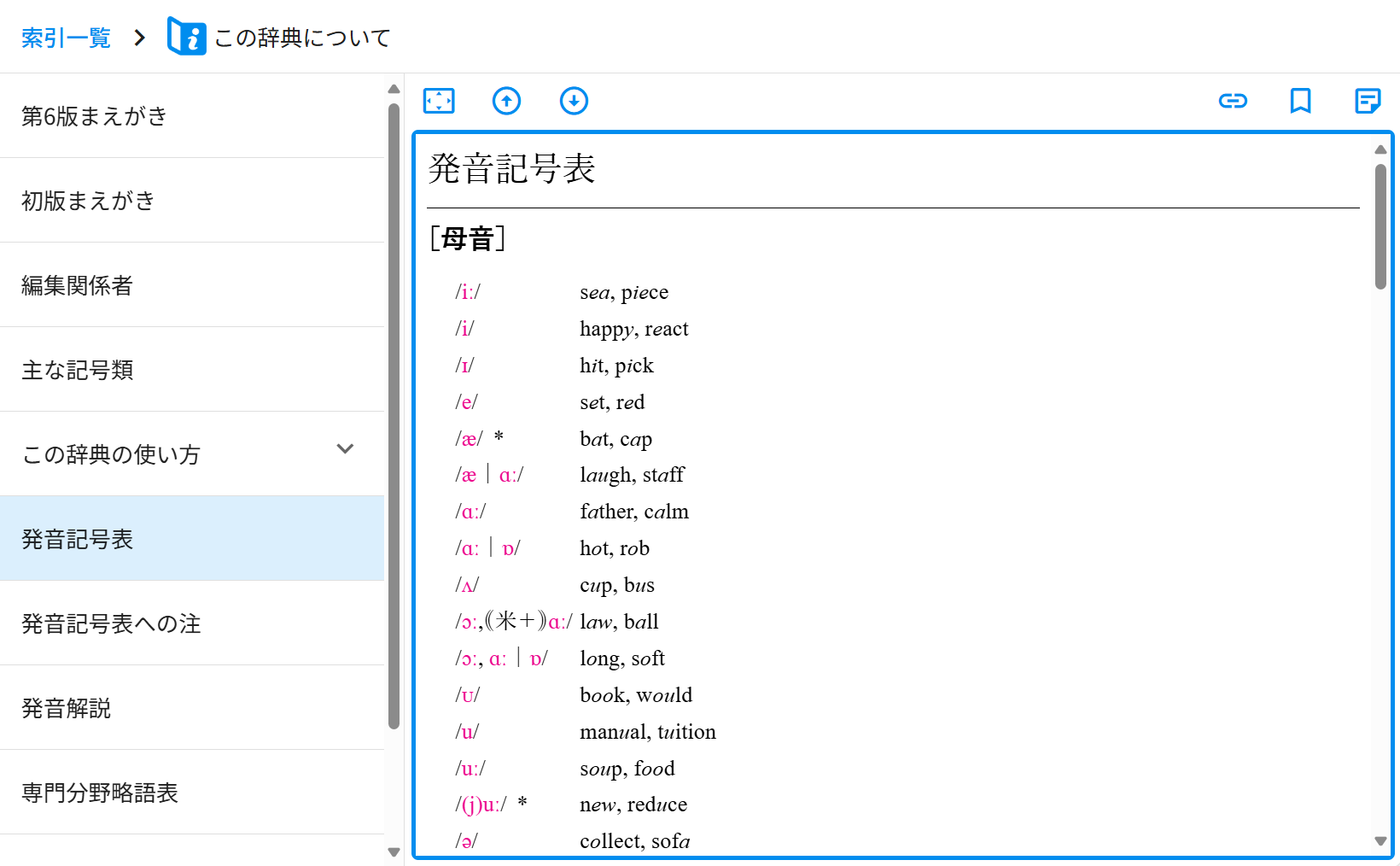Open 第6版まえがき in the sidebar
Viewport: 1400px width, 866px height.
pos(192,115)
